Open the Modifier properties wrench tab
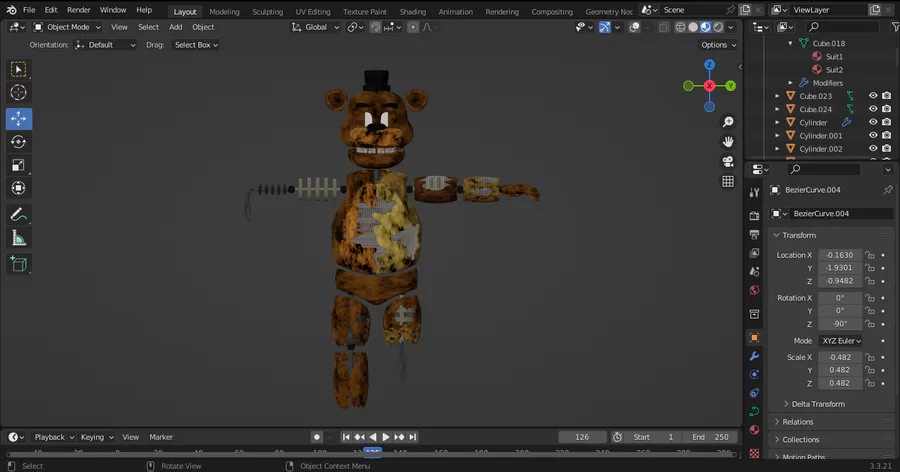The height and width of the screenshot is (472, 900). click(754, 356)
